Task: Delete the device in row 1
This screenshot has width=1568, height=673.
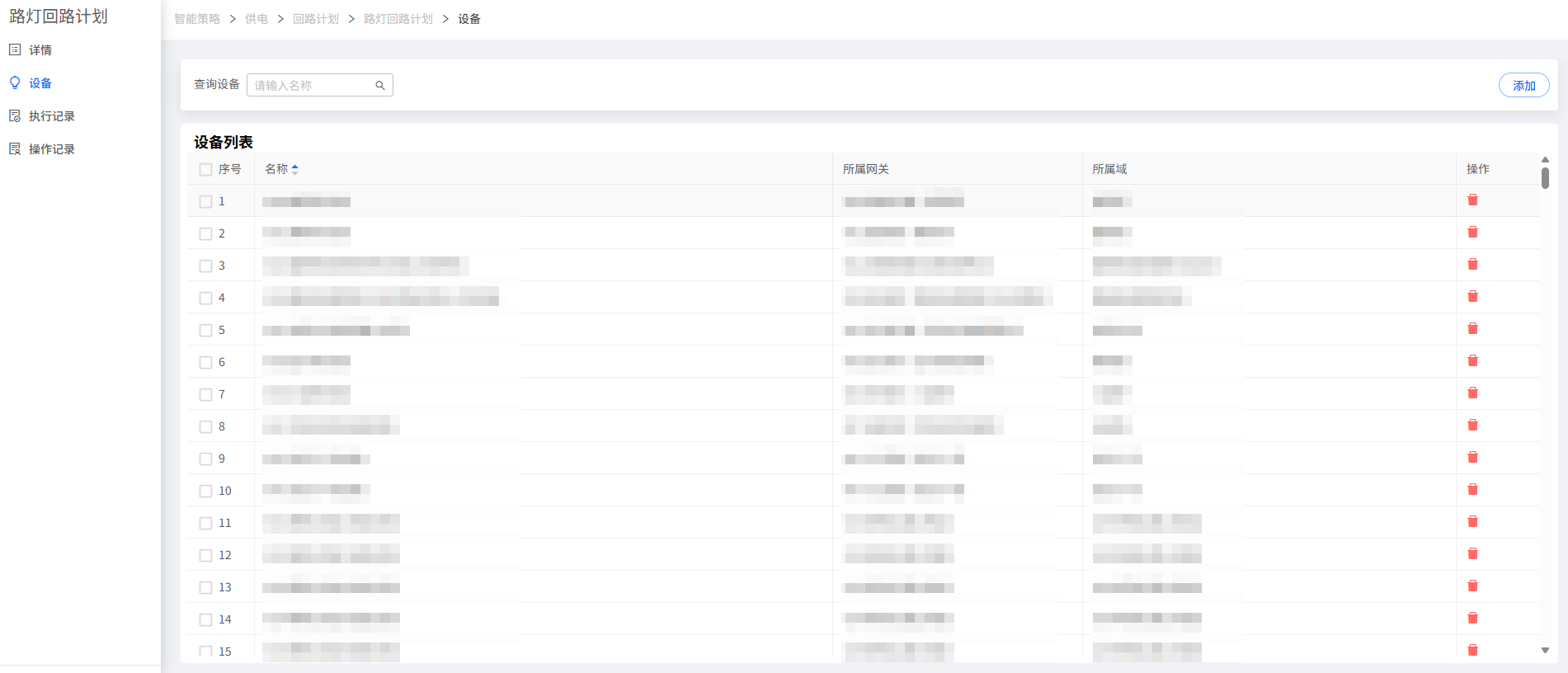Action: pyautogui.click(x=1472, y=200)
